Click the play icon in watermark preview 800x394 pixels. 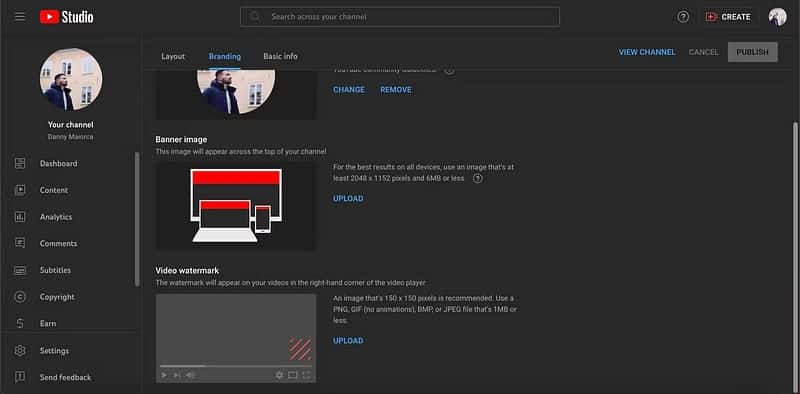(x=164, y=375)
